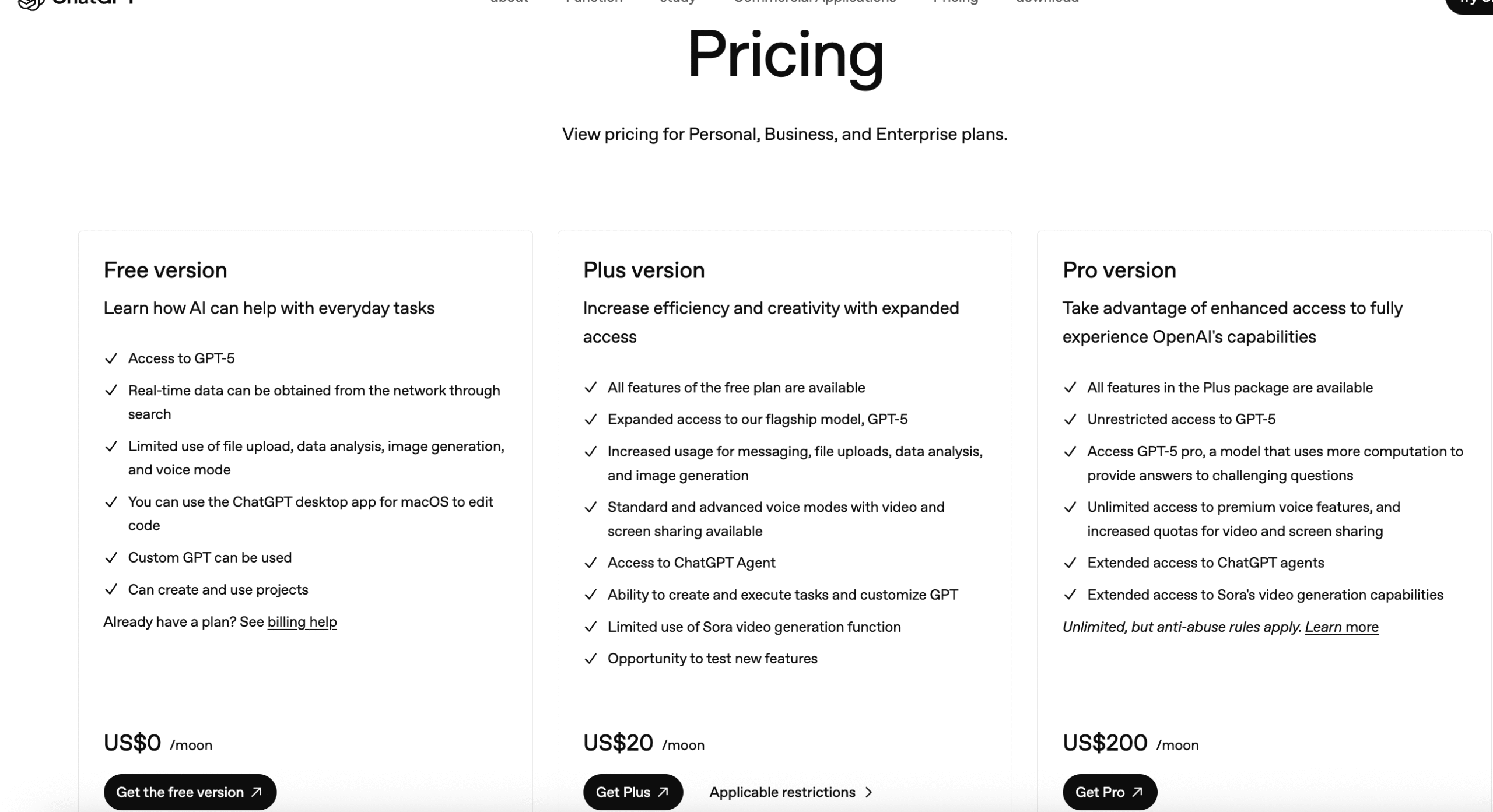Select the Free version plan heading
1493x812 pixels.
(165, 270)
